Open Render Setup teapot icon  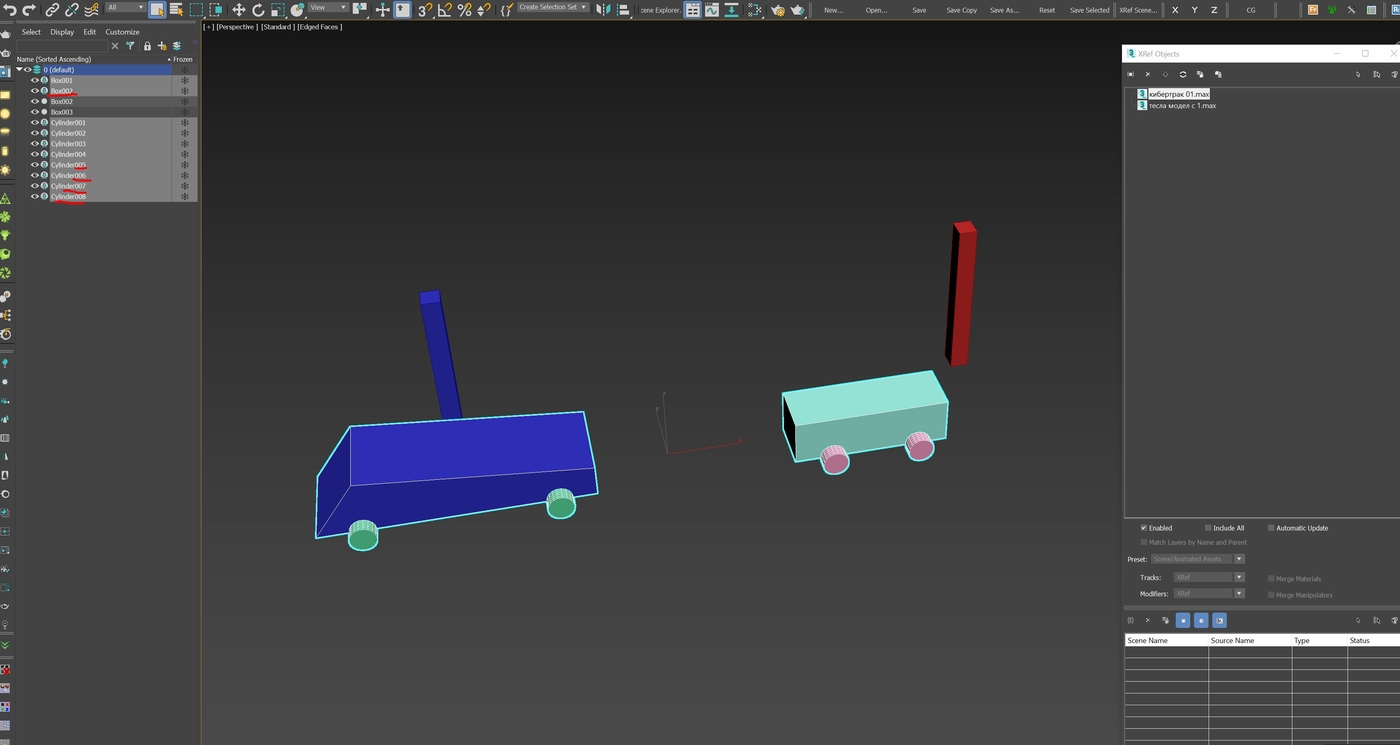(777, 9)
